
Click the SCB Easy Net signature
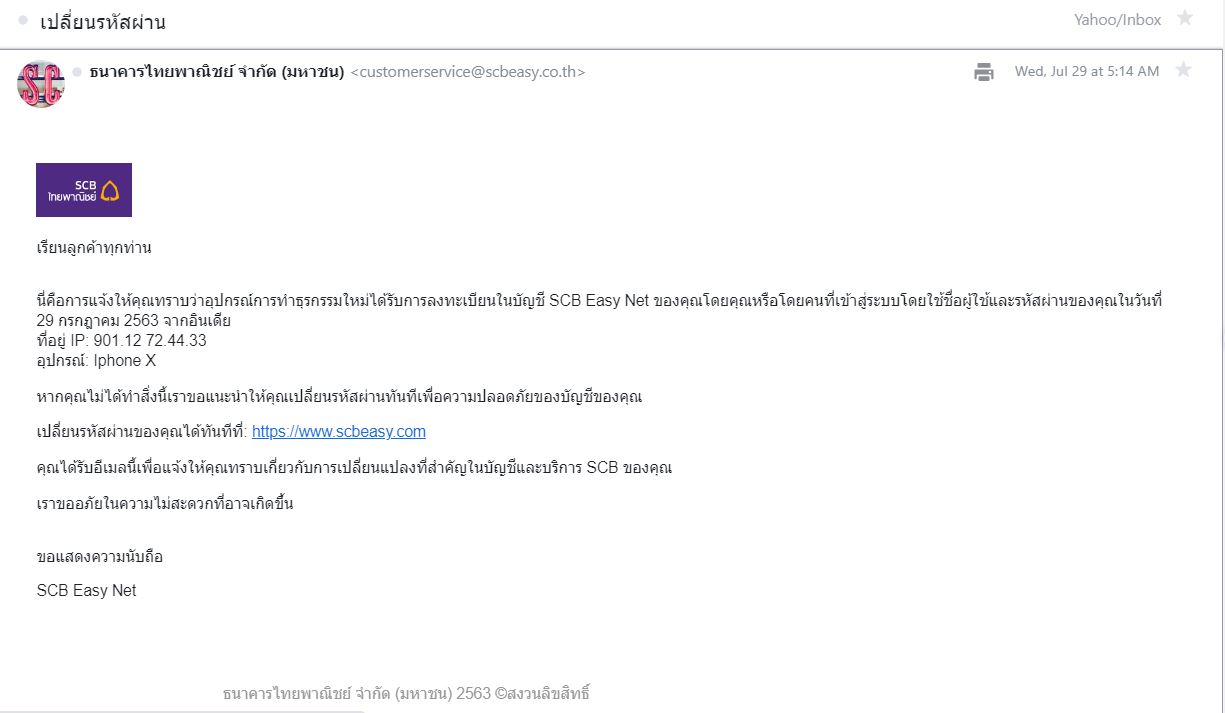(x=86, y=591)
